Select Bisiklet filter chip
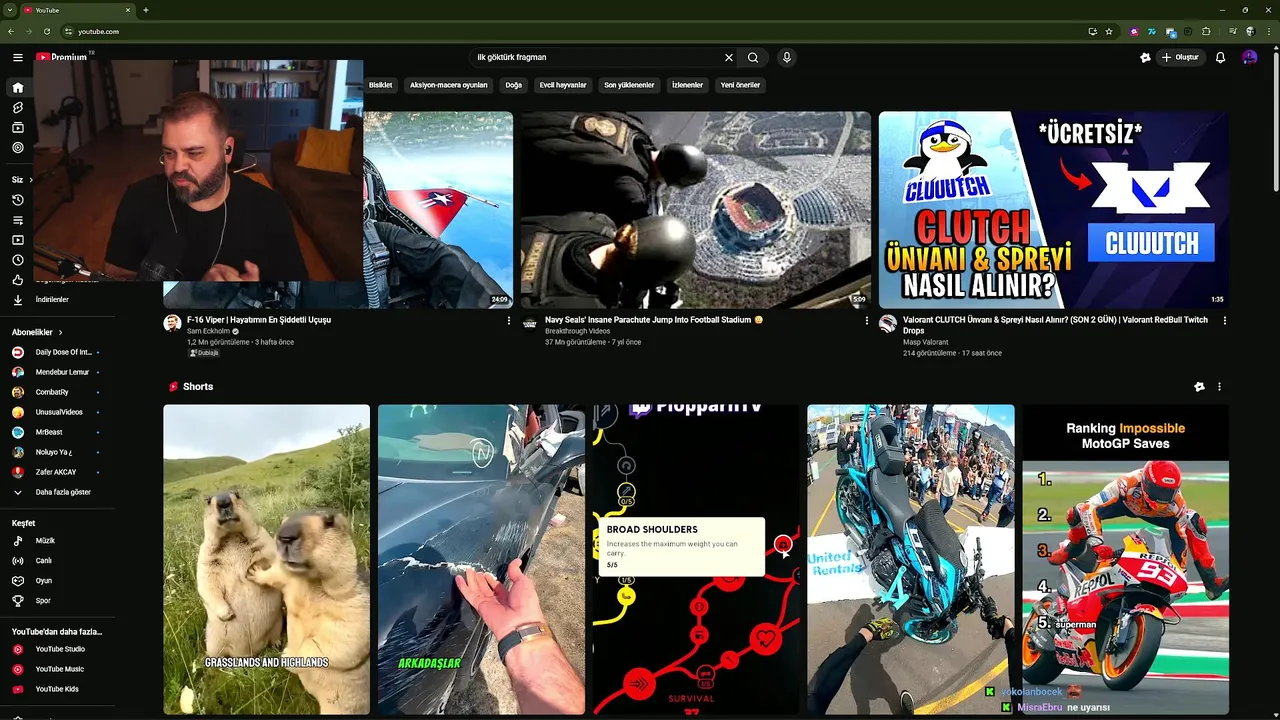Image resolution: width=1280 pixels, height=720 pixels. click(x=380, y=85)
